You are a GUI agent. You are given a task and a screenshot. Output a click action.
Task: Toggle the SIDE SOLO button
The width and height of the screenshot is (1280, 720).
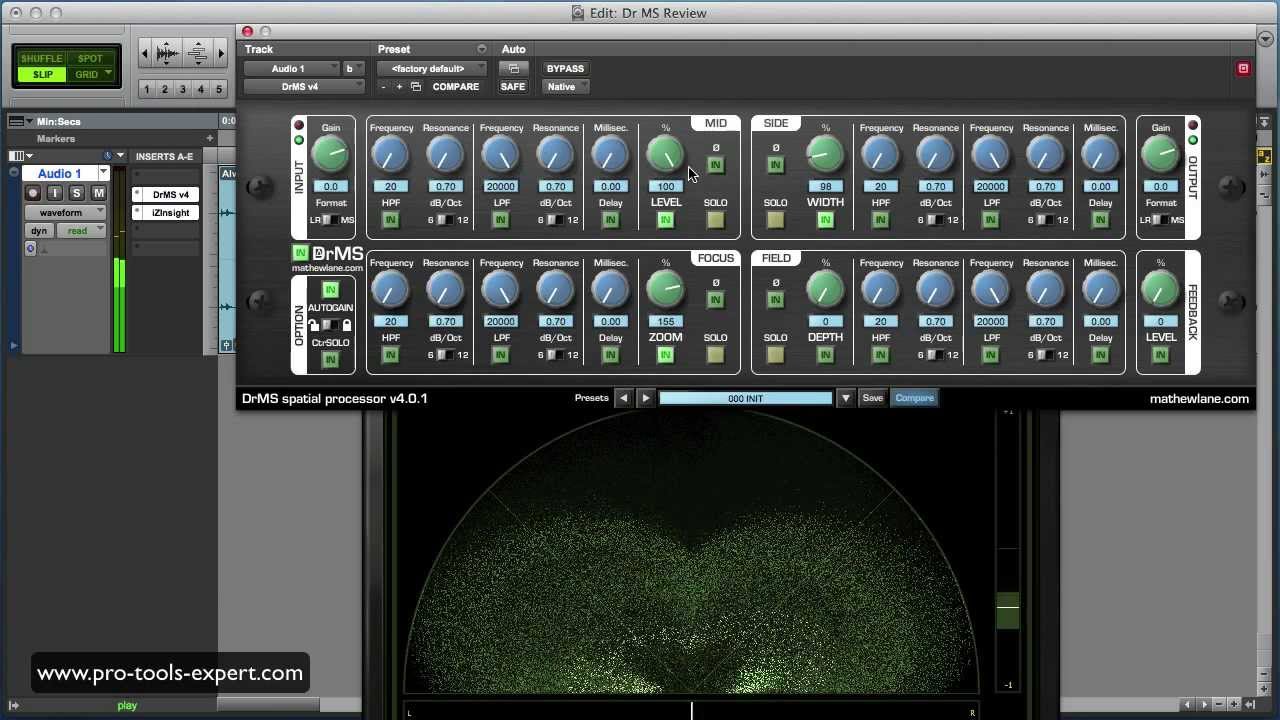[x=775, y=220]
